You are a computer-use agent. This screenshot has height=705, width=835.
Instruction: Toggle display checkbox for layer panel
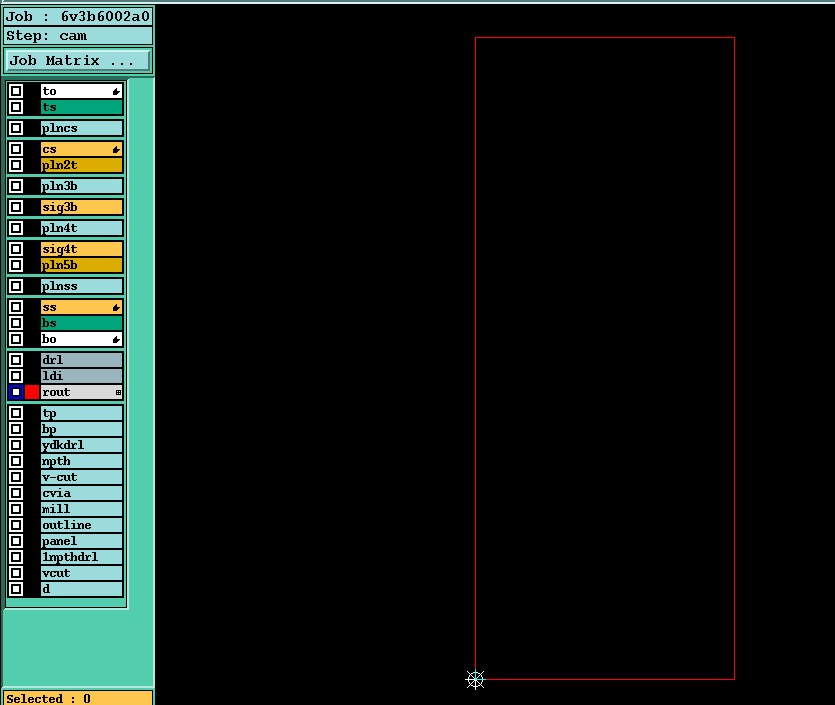click(16, 541)
